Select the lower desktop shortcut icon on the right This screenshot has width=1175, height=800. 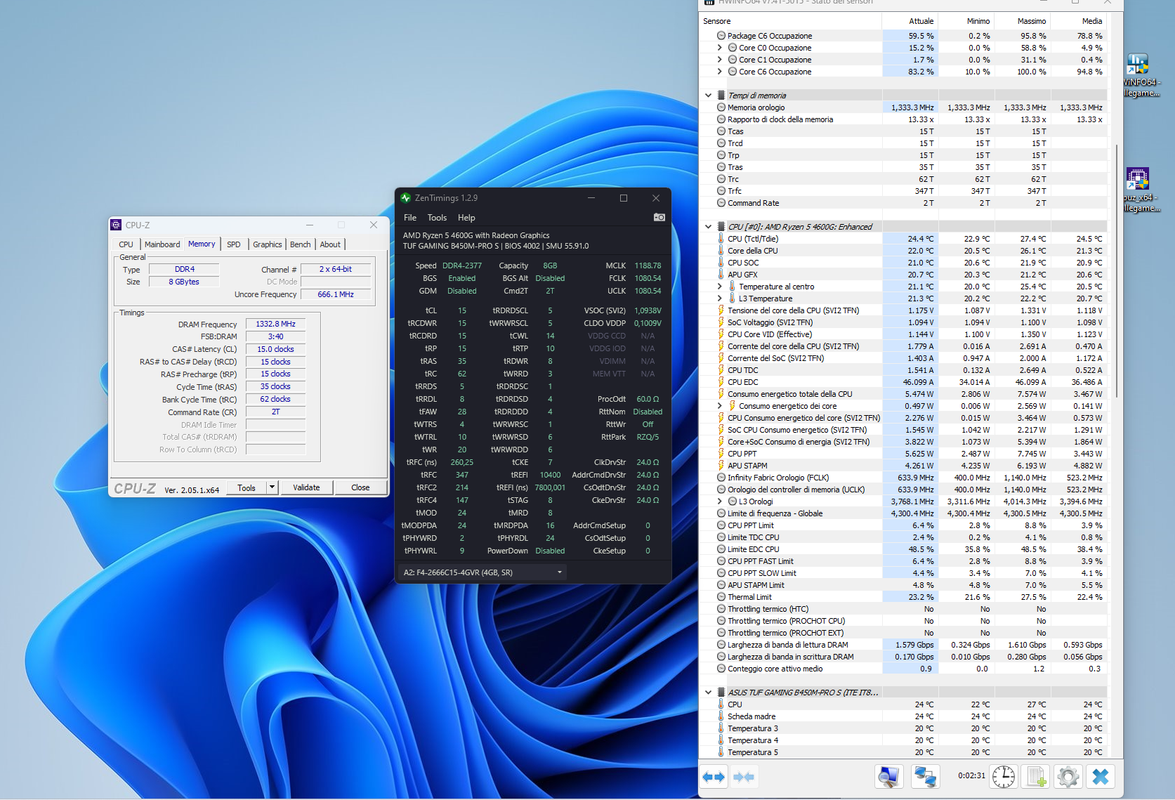(x=1138, y=180)
